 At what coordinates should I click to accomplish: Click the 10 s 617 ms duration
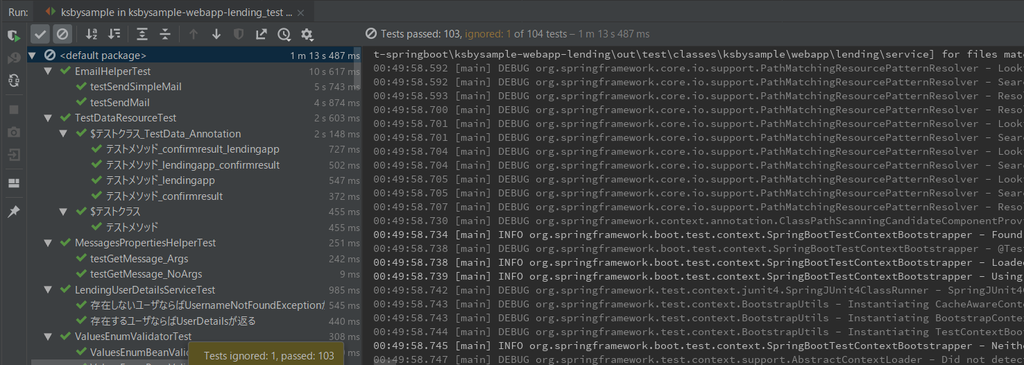tap(334, 71)
